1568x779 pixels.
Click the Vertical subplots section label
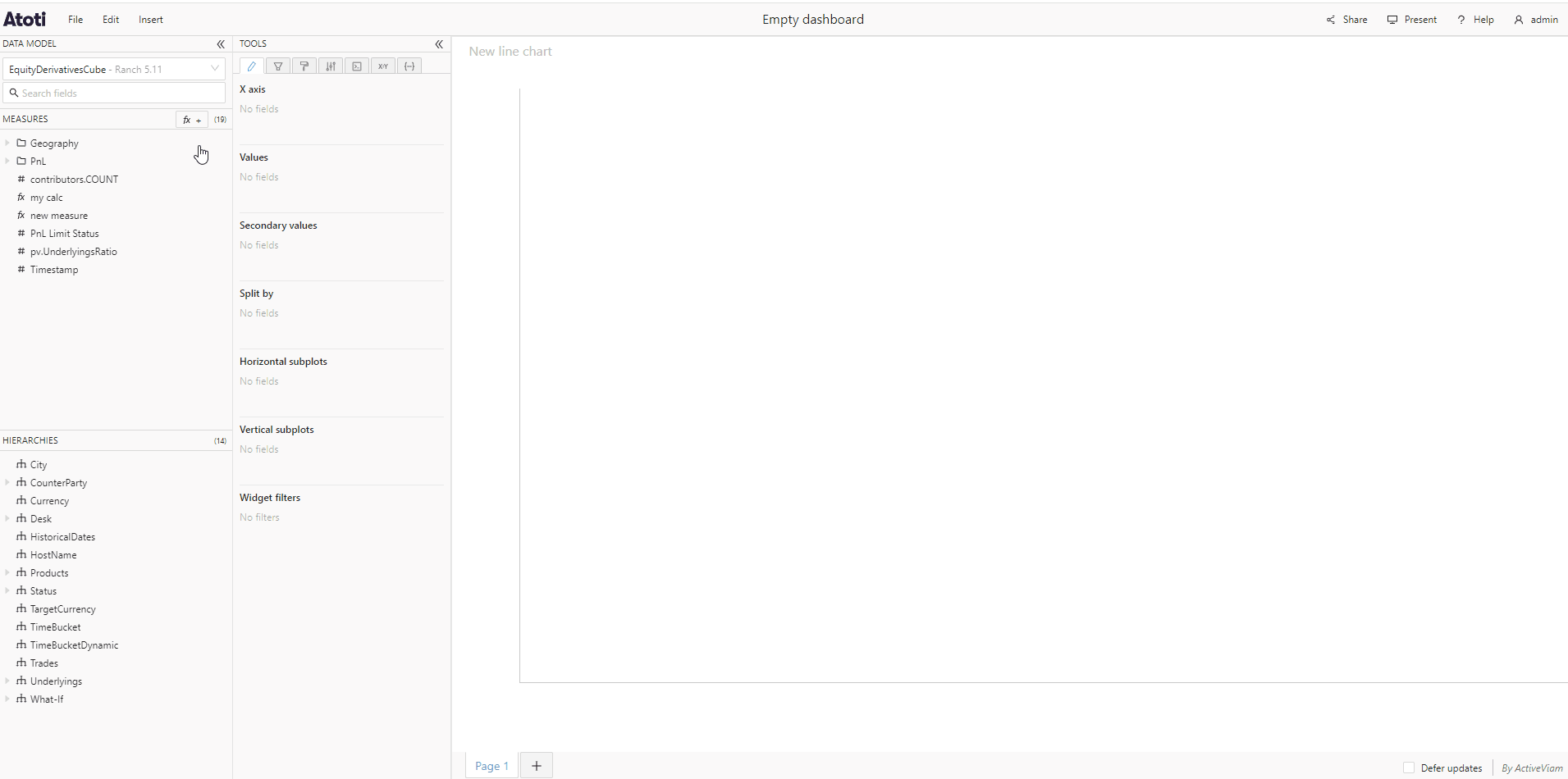pyautogui.click(x=277, y=430)
